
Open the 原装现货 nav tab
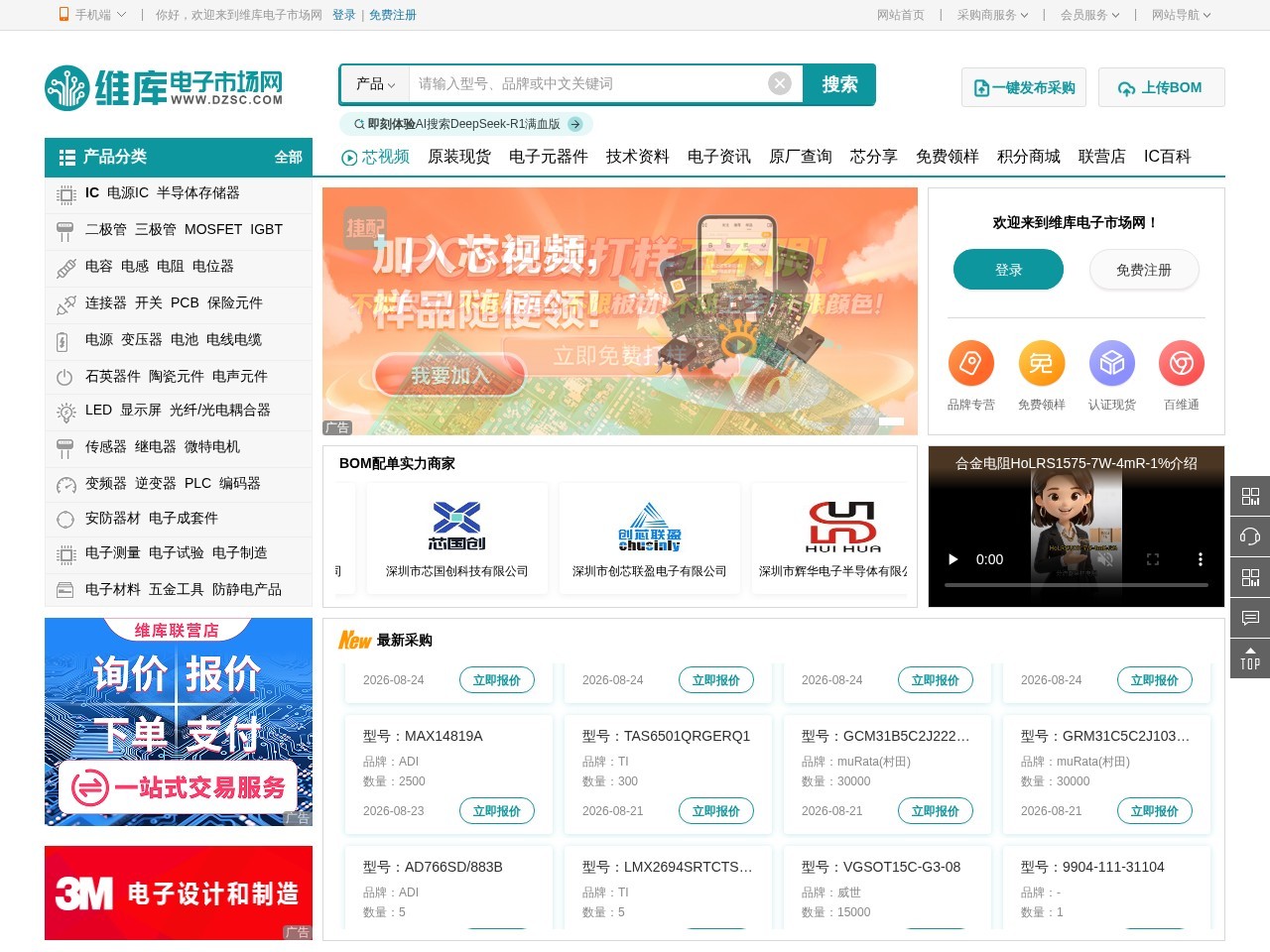458,157
